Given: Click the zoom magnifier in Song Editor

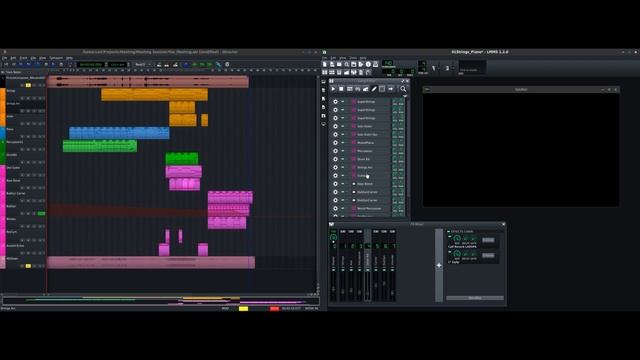Looking at the screenshot, I should (403, 89).
